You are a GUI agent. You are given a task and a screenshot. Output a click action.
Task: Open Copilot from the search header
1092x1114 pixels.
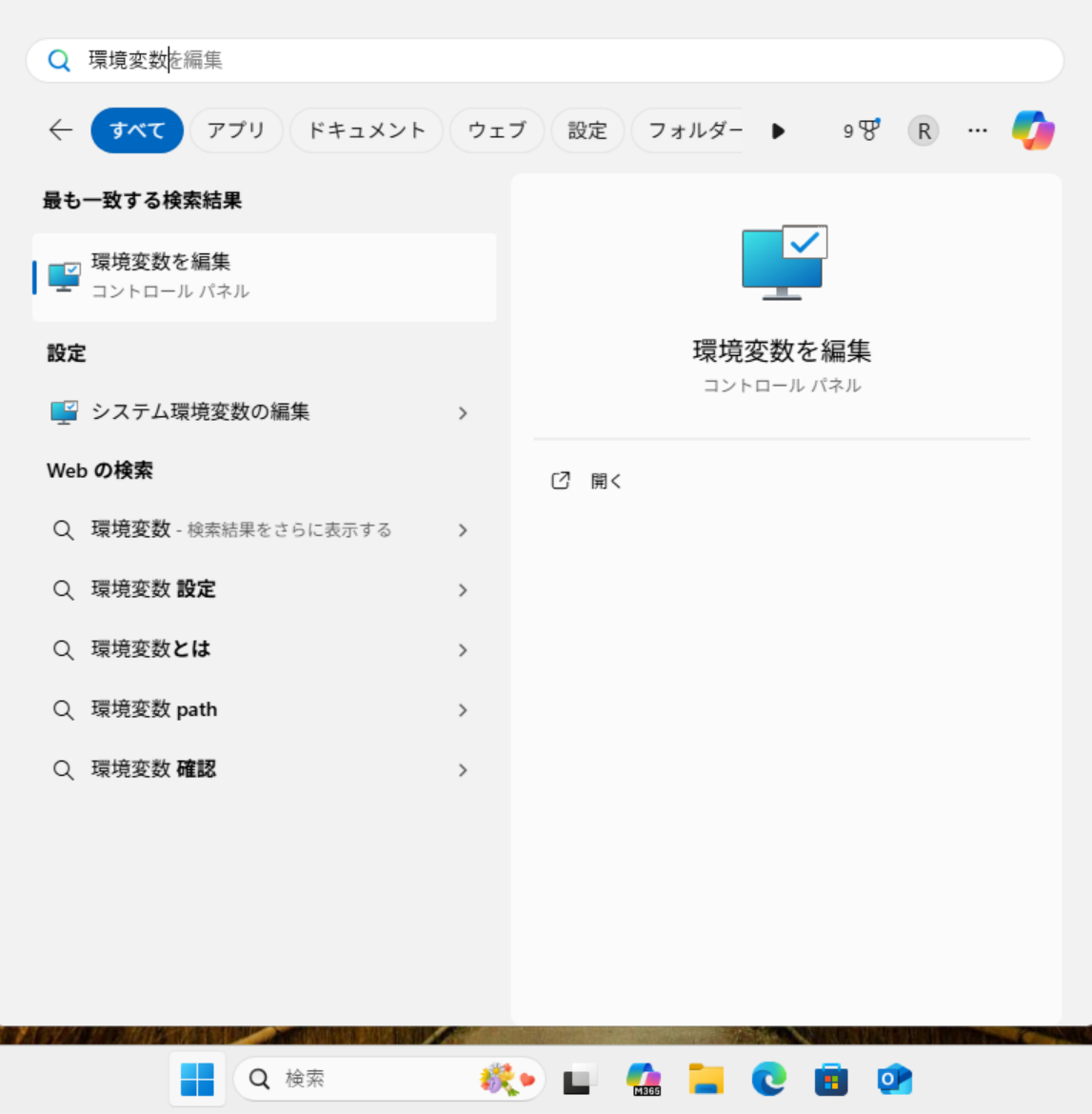coord(1033,130)
